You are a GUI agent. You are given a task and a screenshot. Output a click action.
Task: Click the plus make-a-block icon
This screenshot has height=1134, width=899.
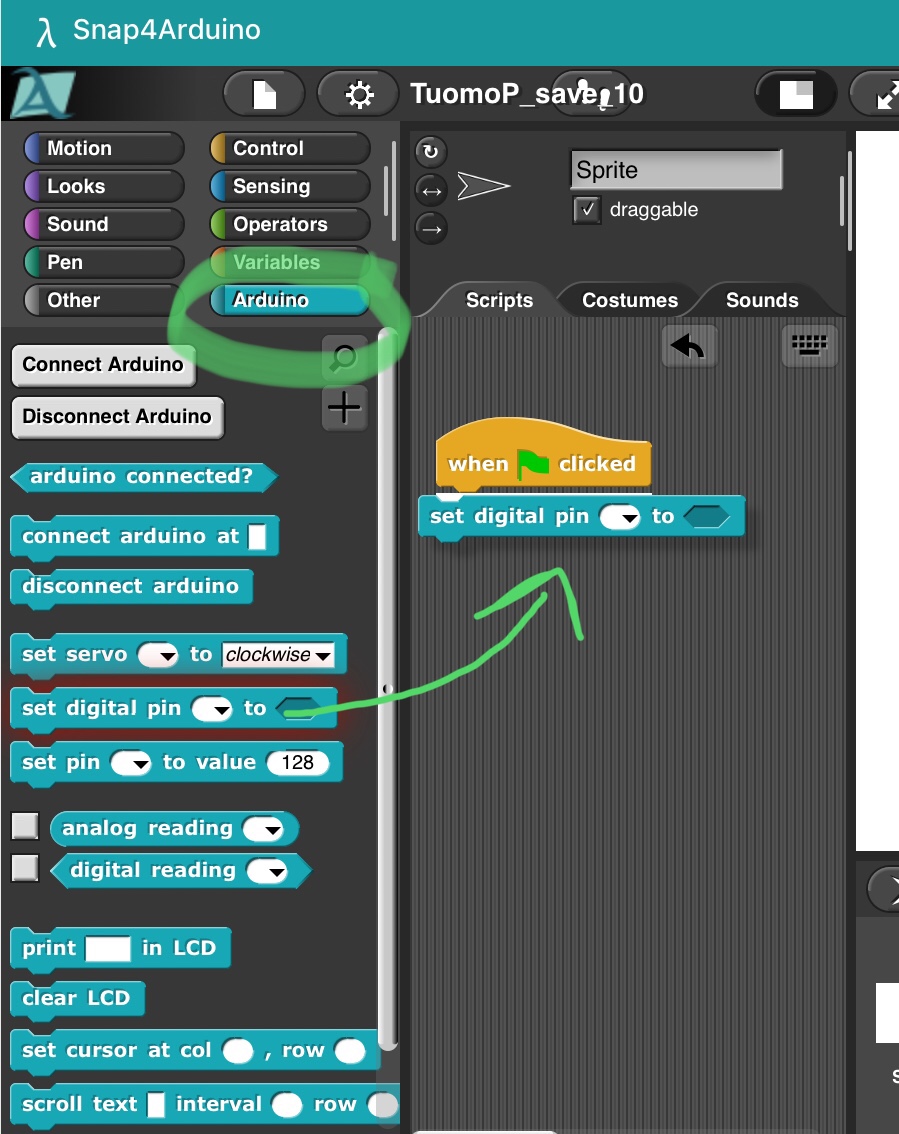344,408
